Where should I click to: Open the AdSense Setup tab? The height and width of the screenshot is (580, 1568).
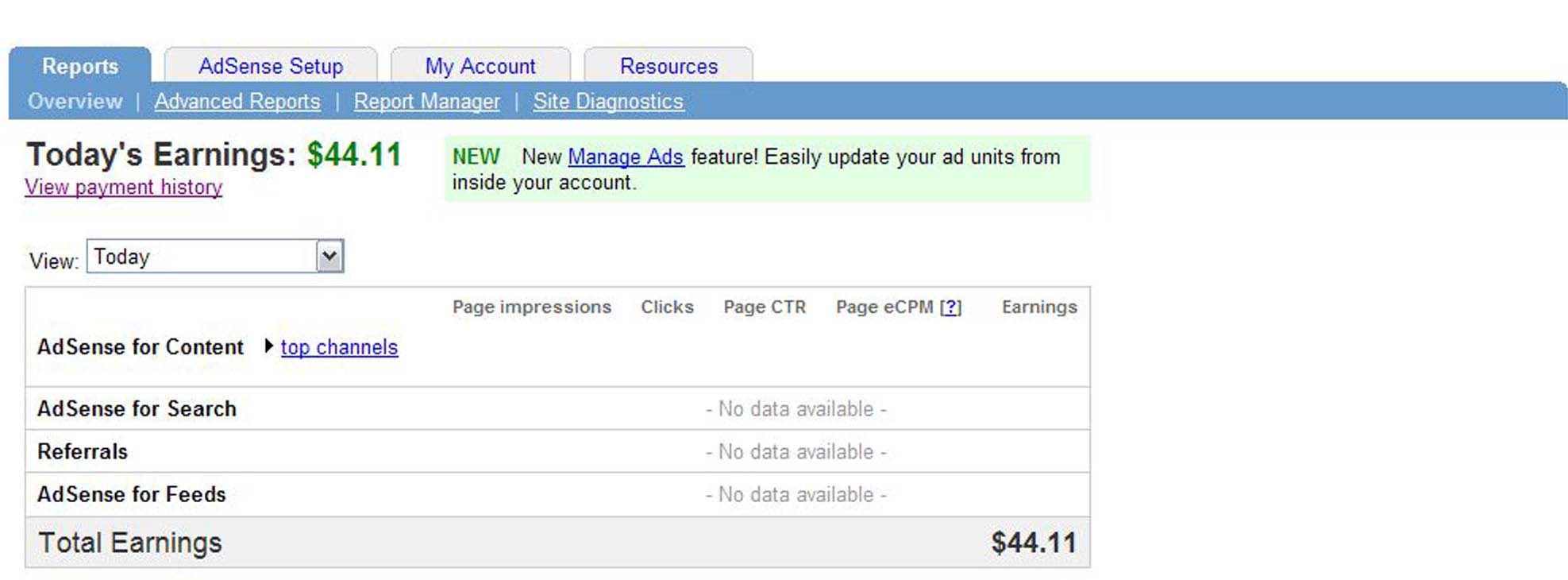pos(271,66)
